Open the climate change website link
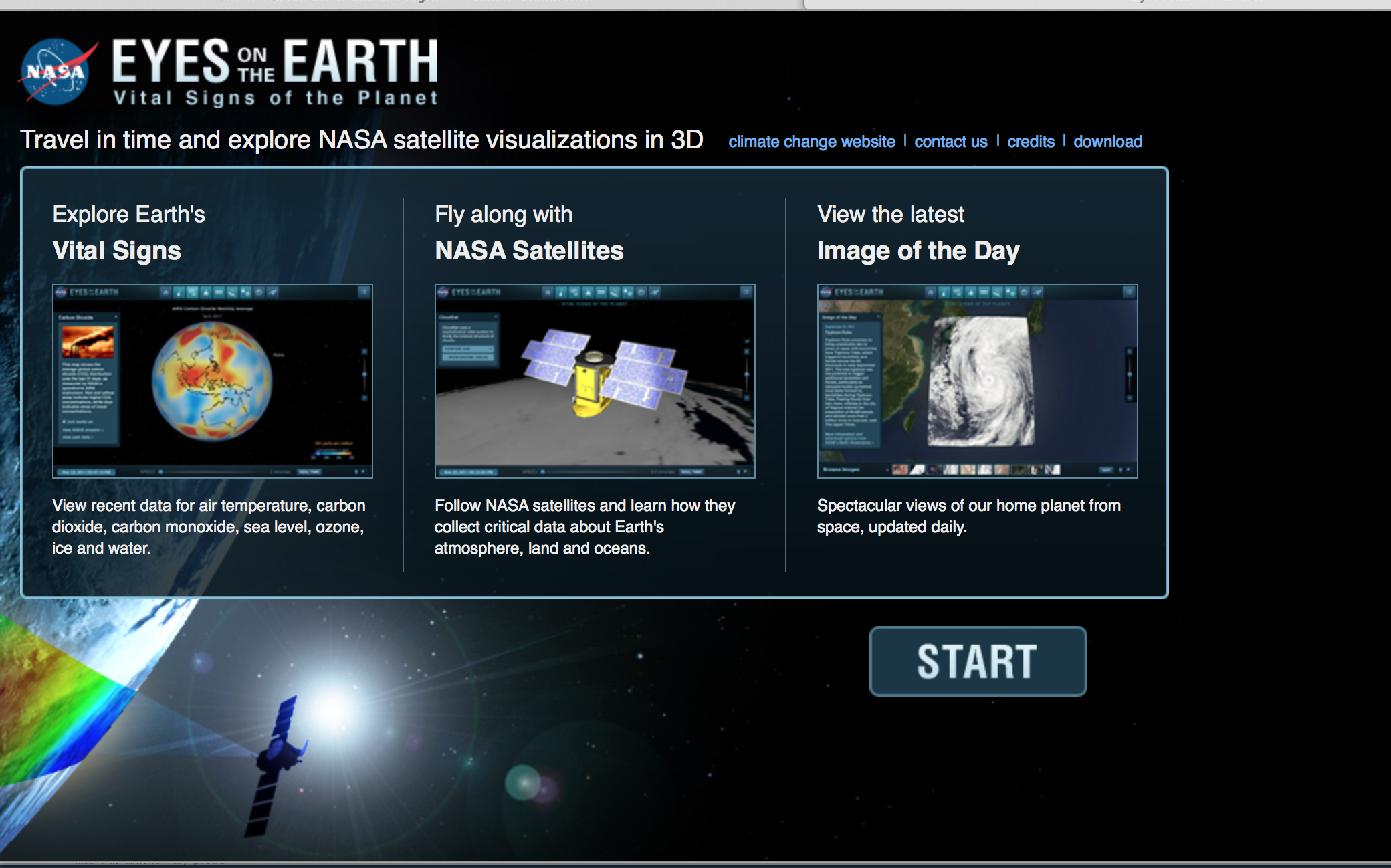Screen dimensions: 1391x868 point(811,142)
